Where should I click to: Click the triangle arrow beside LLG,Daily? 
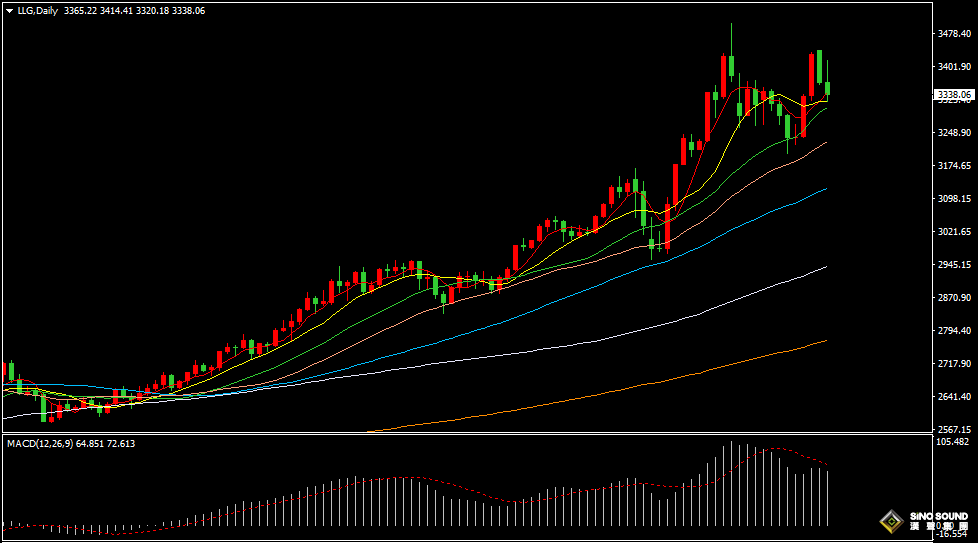pos(9,10)
